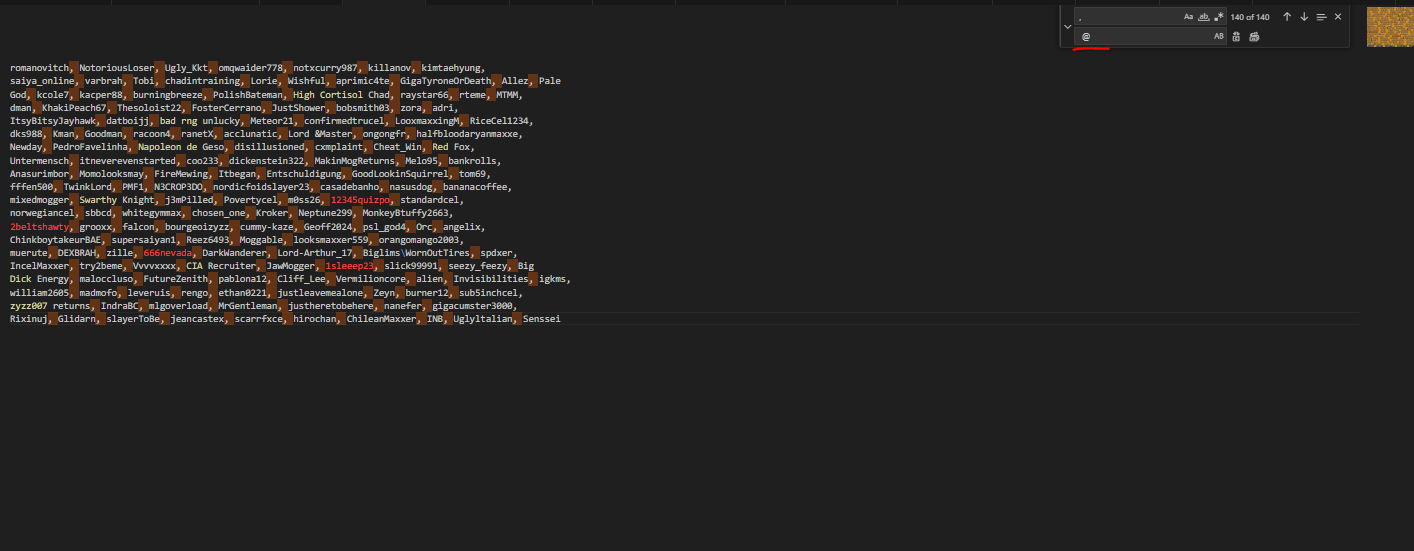Image resolution: width=1414 pixels, height=551 pixels.
Task: Click the name 'Vermilioncore'
Action: pyautogui.click(x=372, y=280)
